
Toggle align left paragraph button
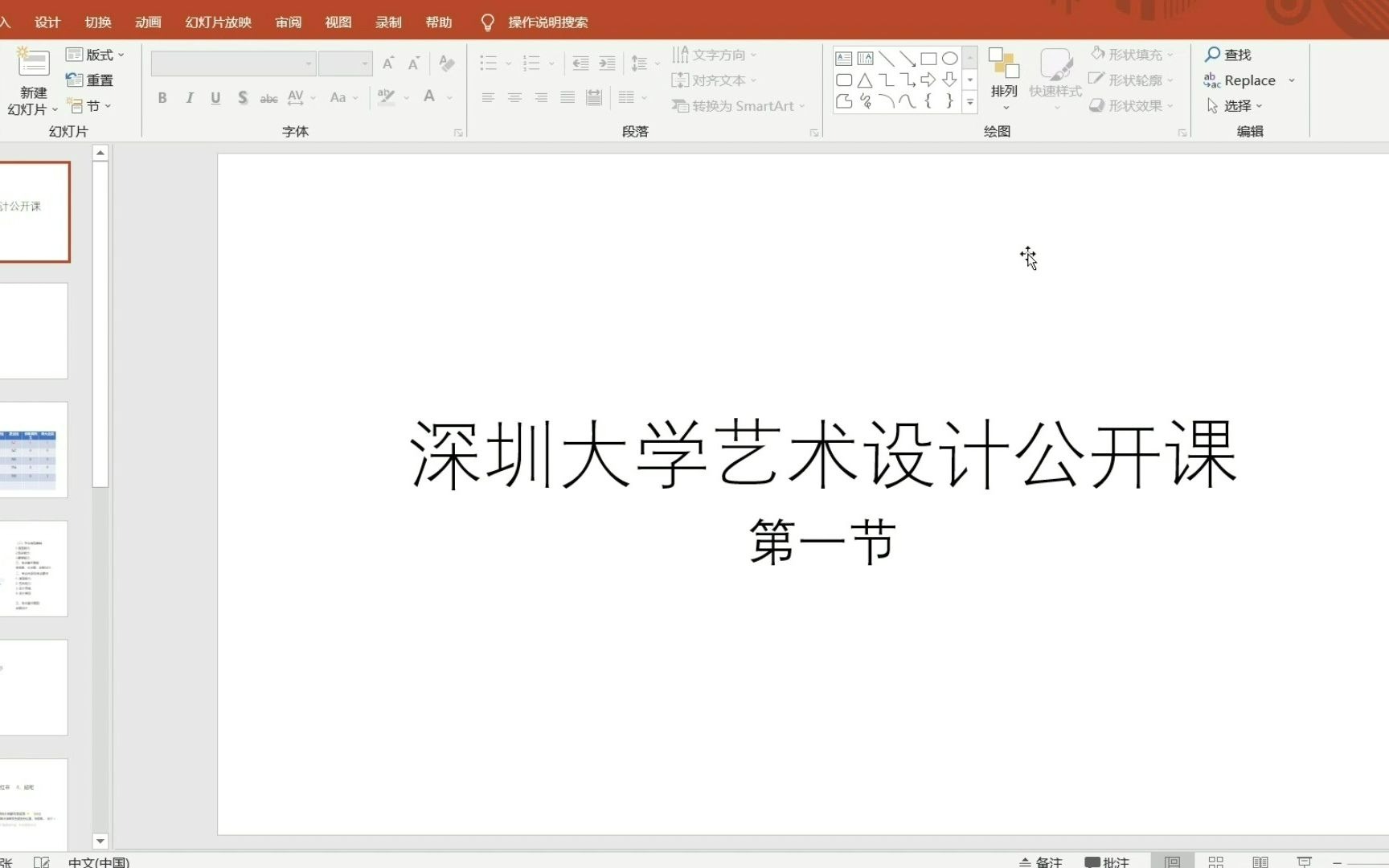point(488,98)
